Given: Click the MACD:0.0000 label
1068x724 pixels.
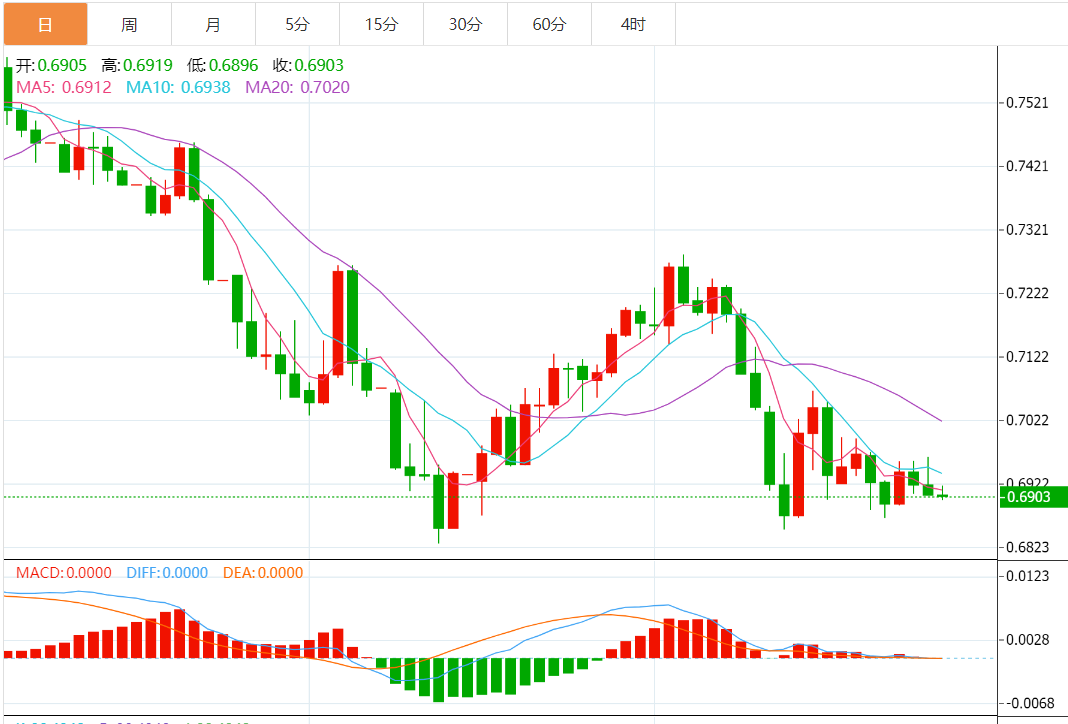Looking at the screenshot, I should [64, 573].
